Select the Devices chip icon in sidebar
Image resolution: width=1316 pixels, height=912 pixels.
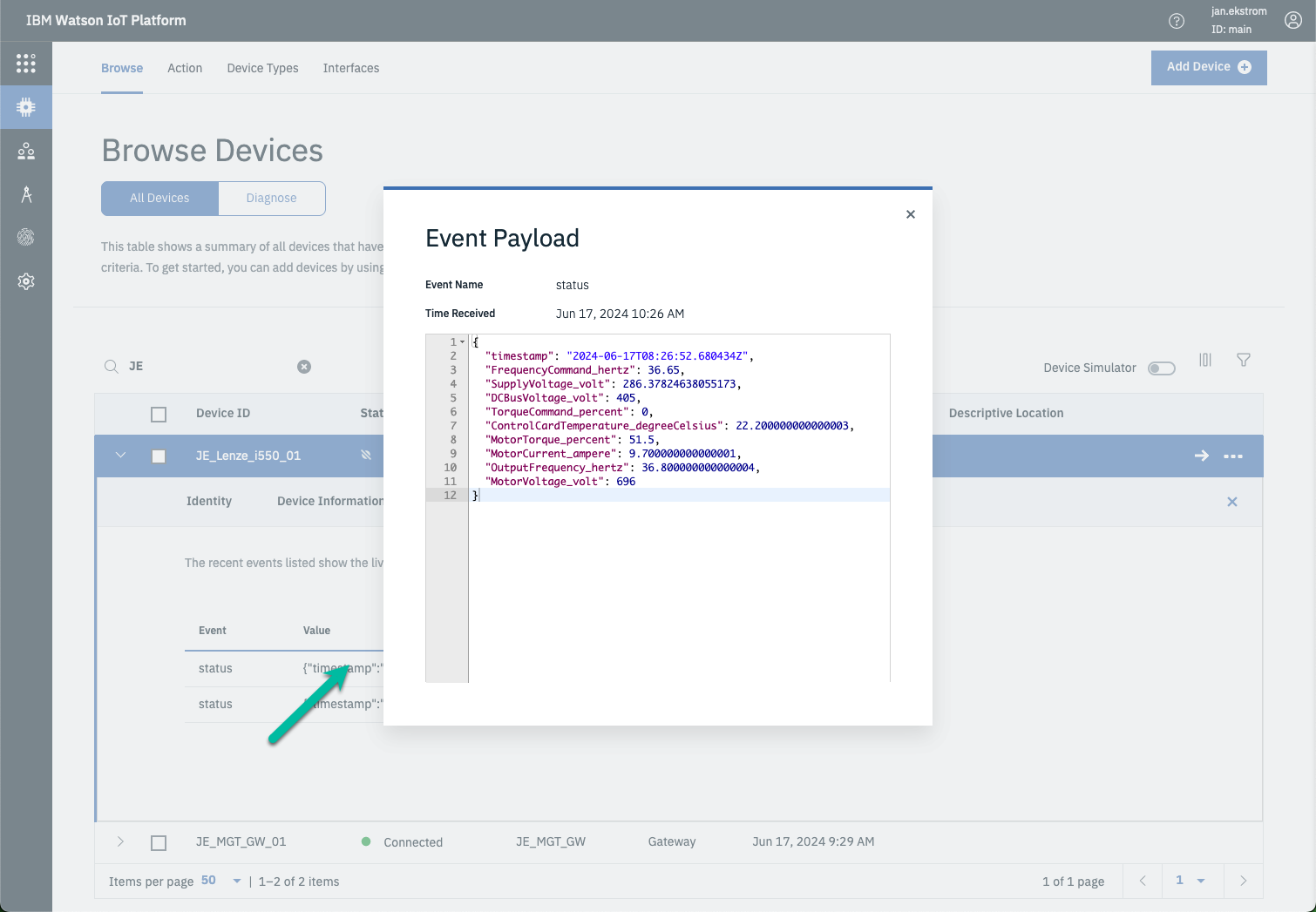coord(26,107)
